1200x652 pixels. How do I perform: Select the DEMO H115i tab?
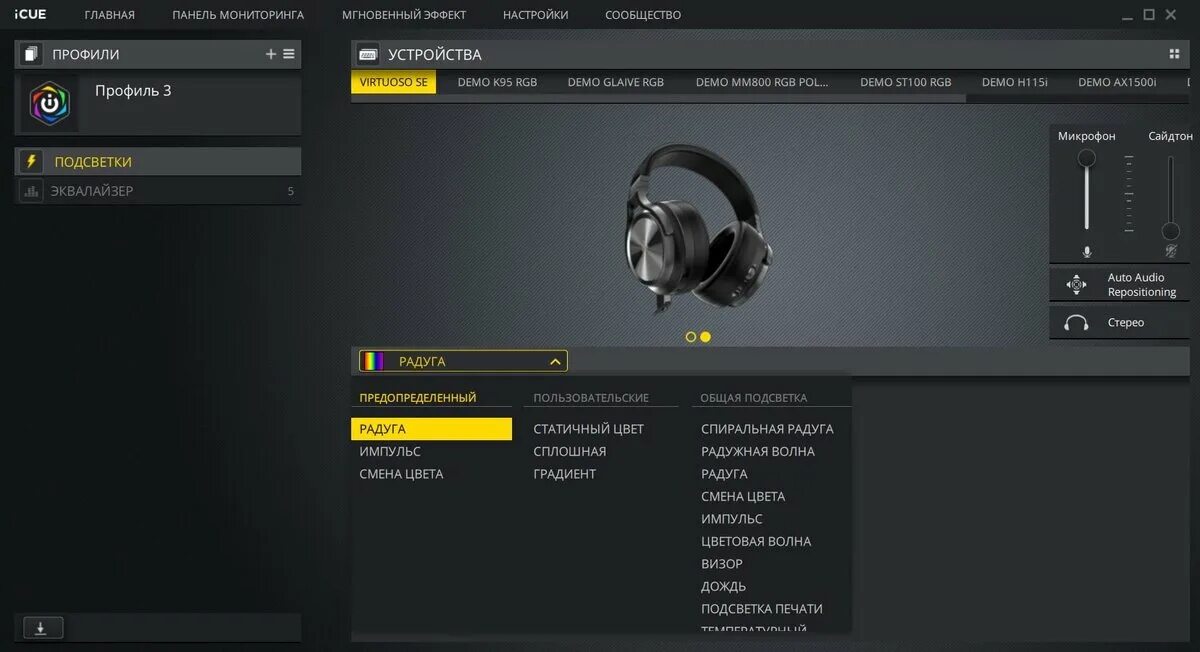coord(1015,82)
